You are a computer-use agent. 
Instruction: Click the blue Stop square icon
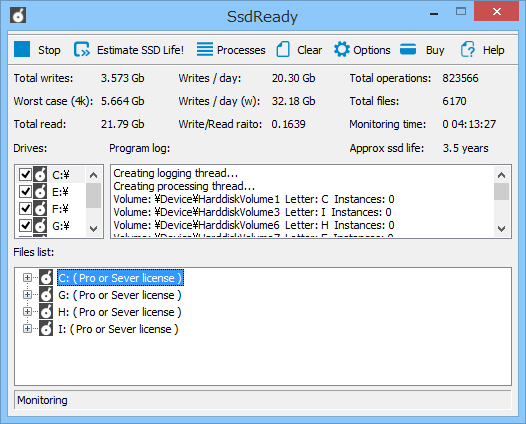(22, 49)
